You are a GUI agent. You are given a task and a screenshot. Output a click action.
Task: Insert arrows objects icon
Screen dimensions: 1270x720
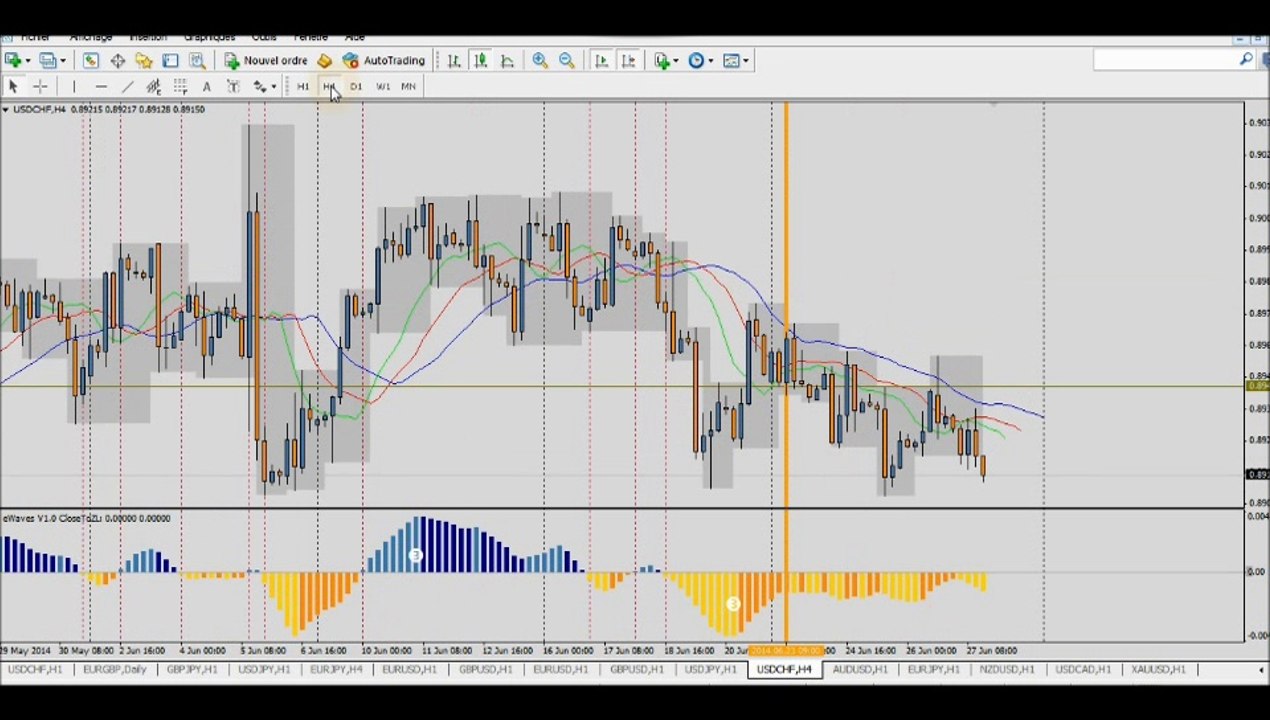pos(259,87)
